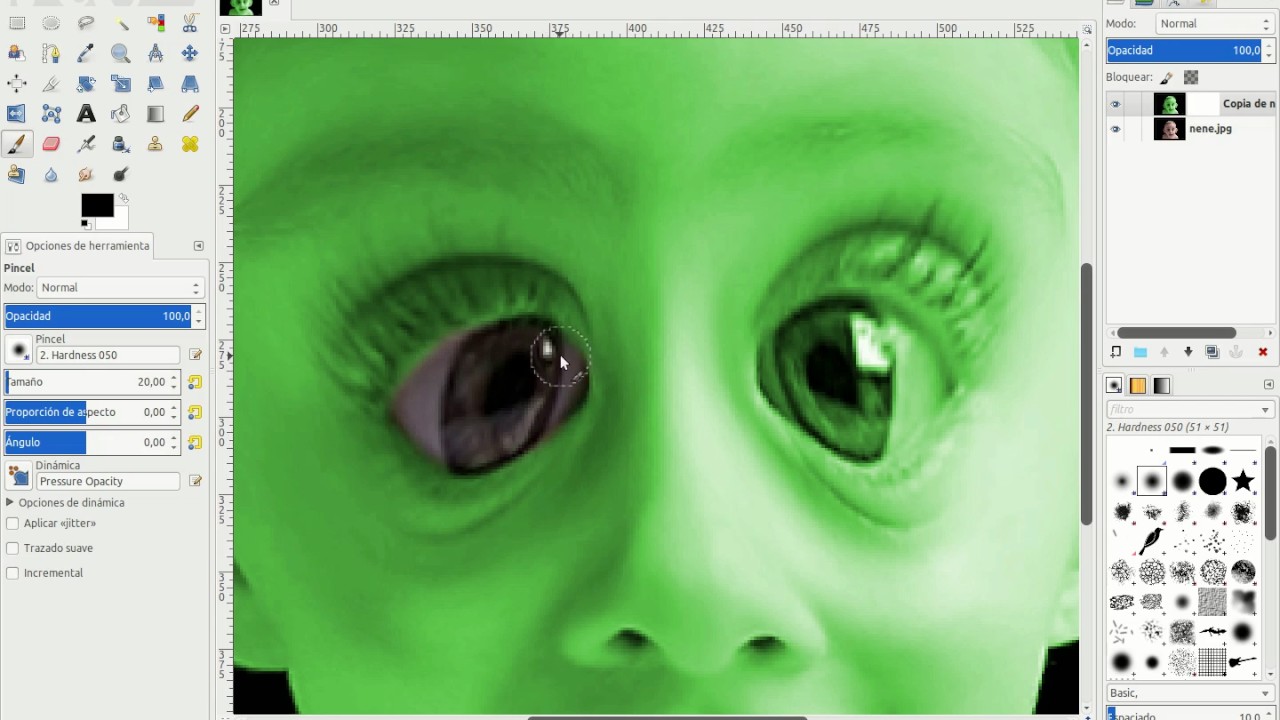This screenshot has height=720, width=1280.
Task: Enable 'Aplicar «jitter»' checkbox
Action: pyautogui.click(x=13, y=523)
